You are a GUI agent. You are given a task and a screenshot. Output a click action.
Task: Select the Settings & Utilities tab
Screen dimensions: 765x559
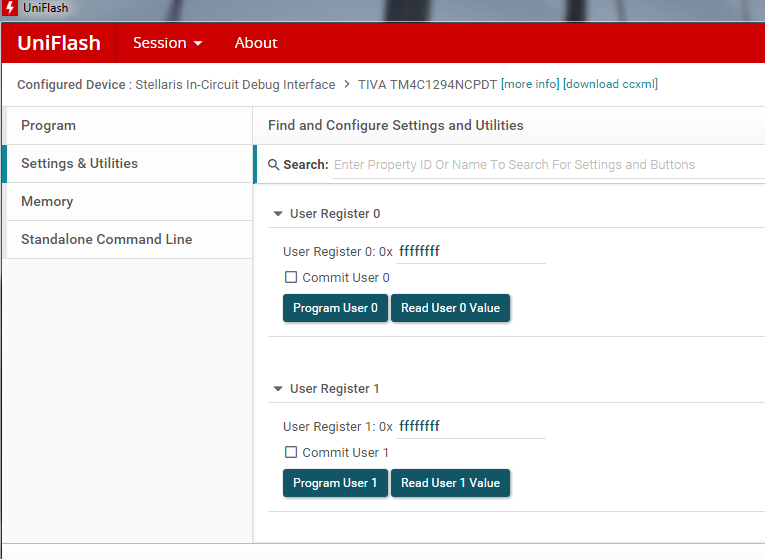[x=79, y=164]
